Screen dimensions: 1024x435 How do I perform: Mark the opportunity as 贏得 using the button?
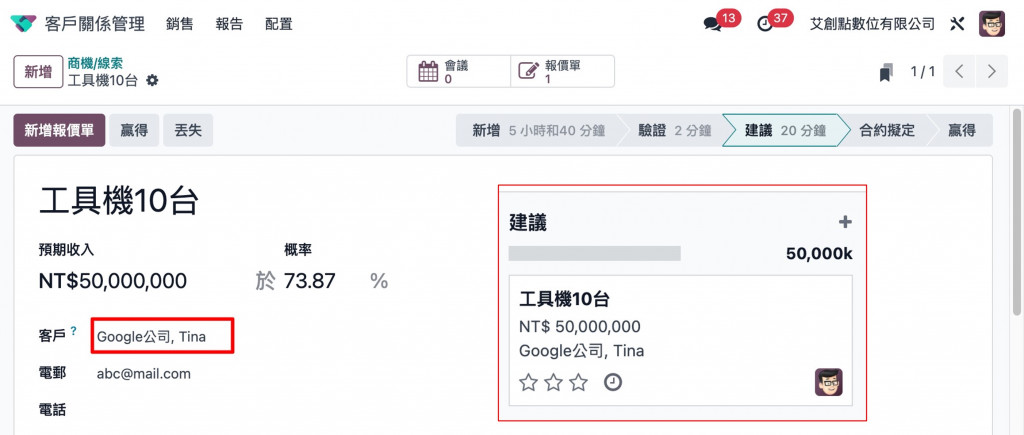(x=134, y=130)
